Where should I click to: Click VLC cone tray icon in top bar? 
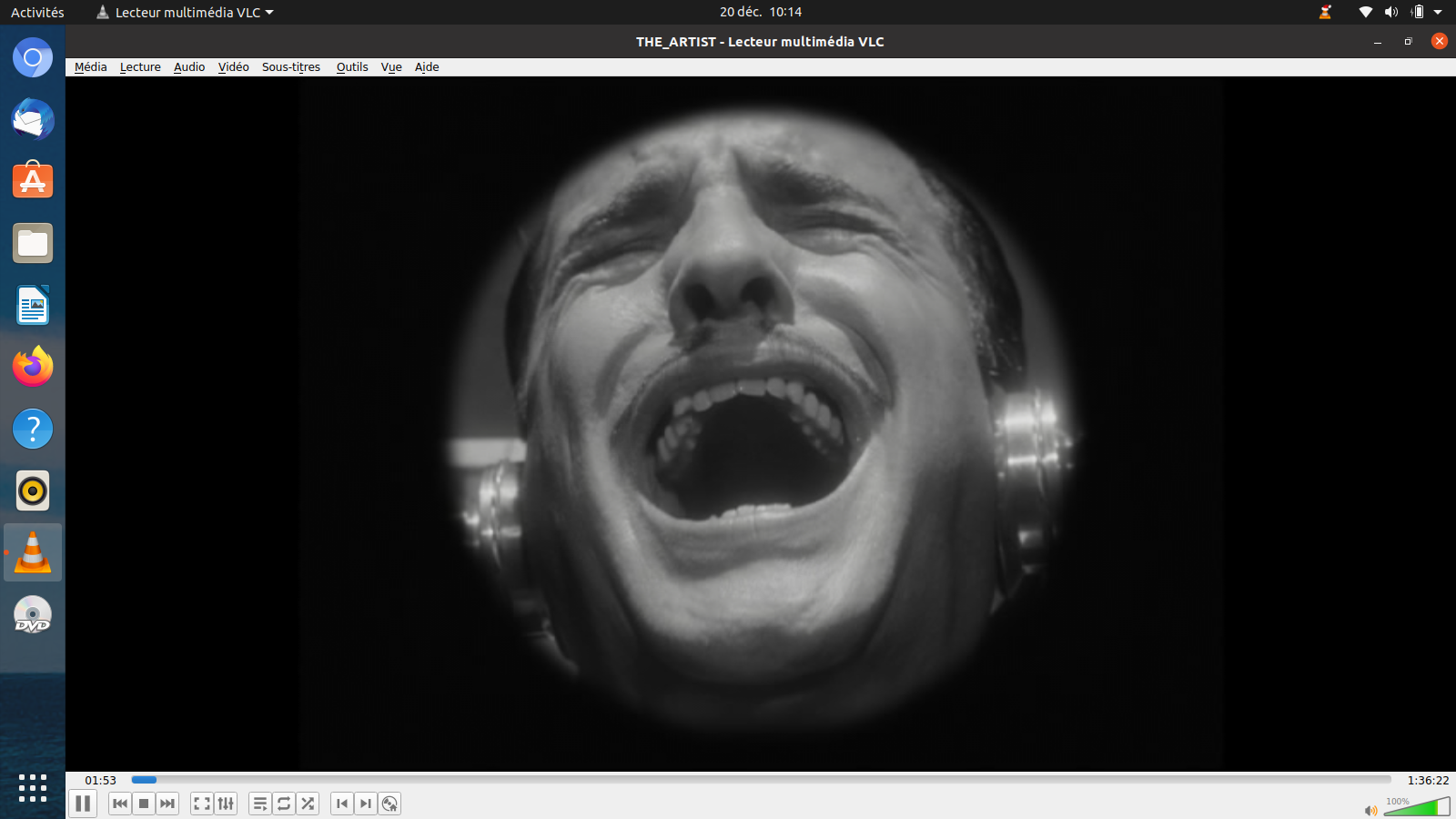click(1325, 12)
